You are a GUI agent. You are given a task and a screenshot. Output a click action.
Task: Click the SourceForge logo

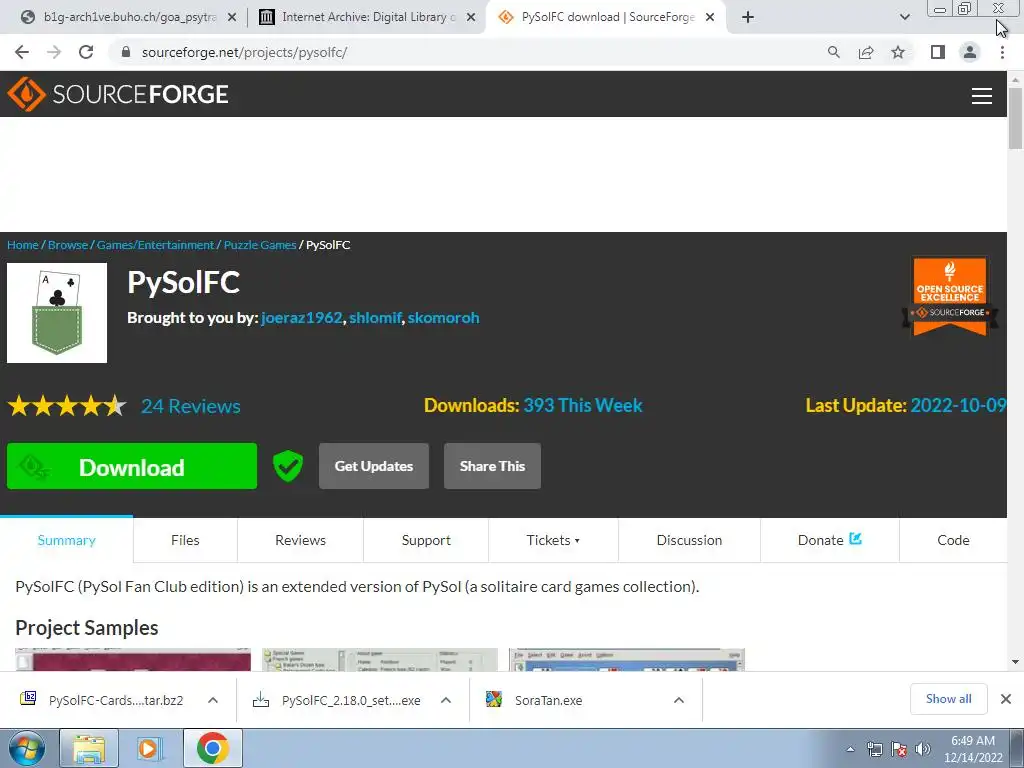[118, 94]
